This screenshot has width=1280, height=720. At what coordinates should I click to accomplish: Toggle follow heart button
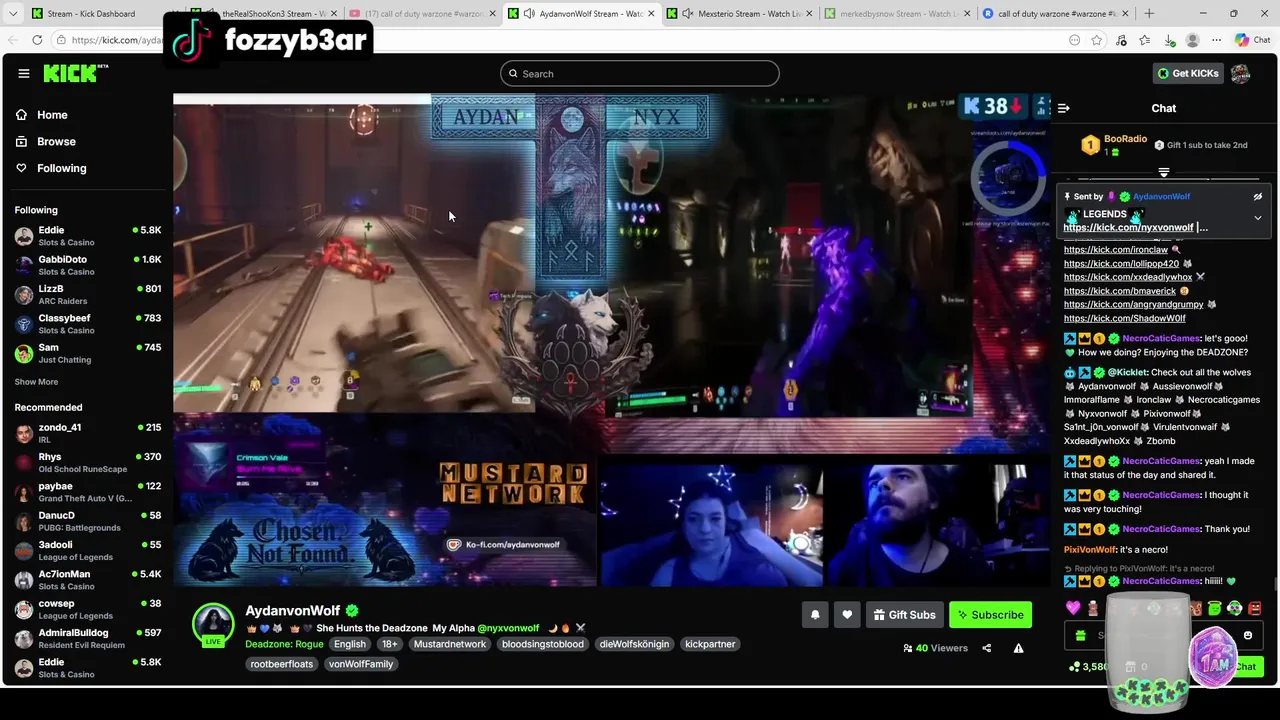point(847,615)
